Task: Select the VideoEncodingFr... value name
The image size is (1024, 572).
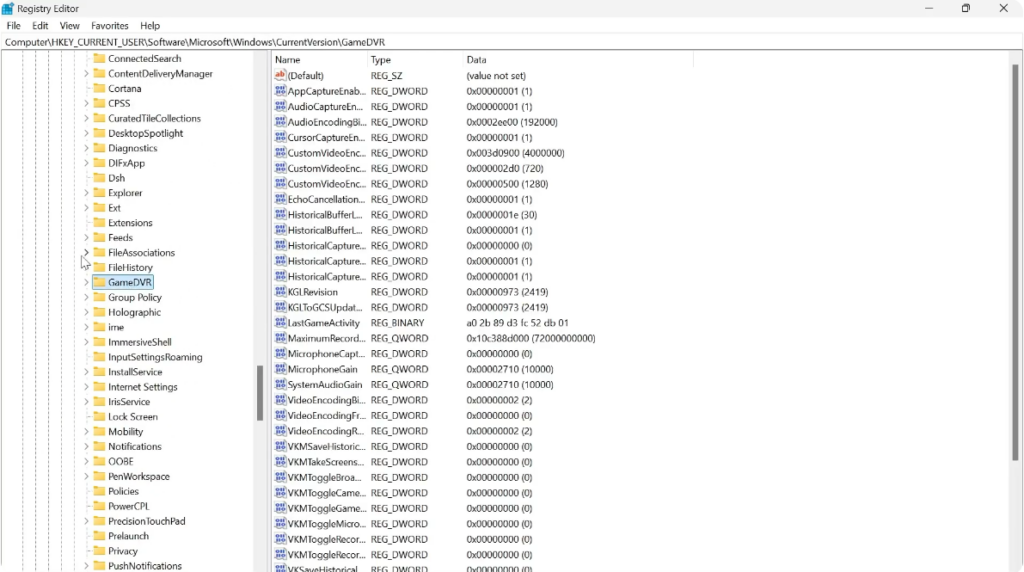Action: point(325,415)
